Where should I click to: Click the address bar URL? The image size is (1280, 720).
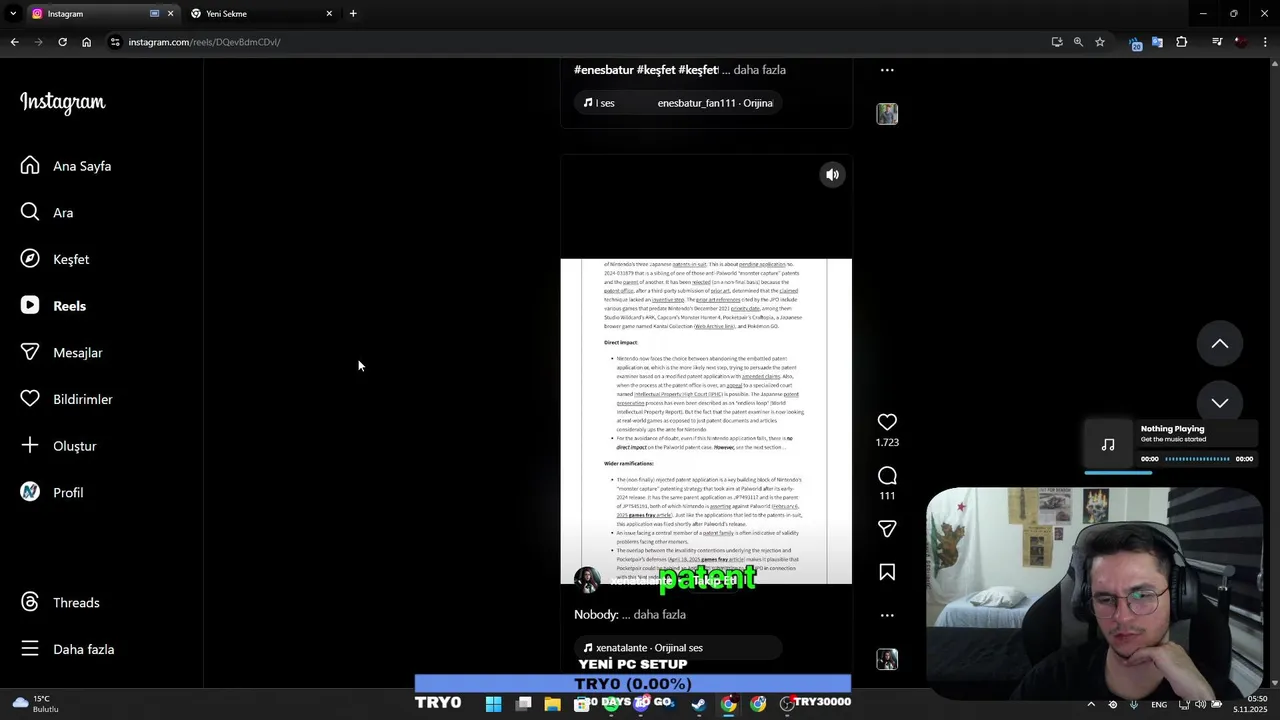204,42
